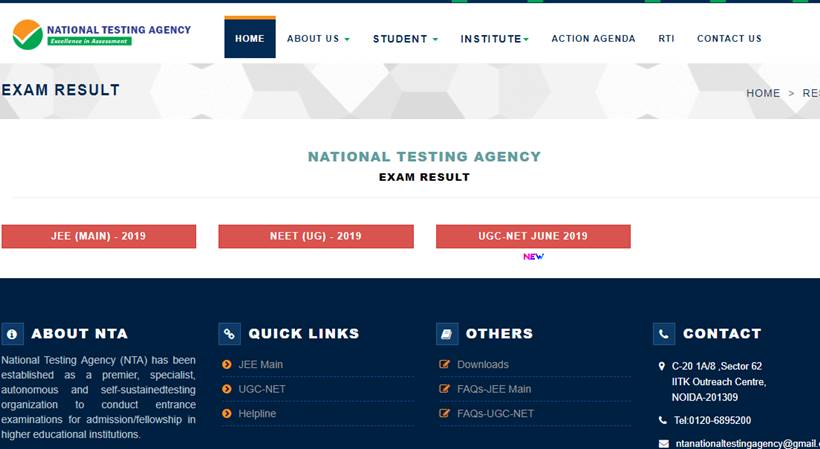Click the Contact phone icon in the heading

[664, 334]
